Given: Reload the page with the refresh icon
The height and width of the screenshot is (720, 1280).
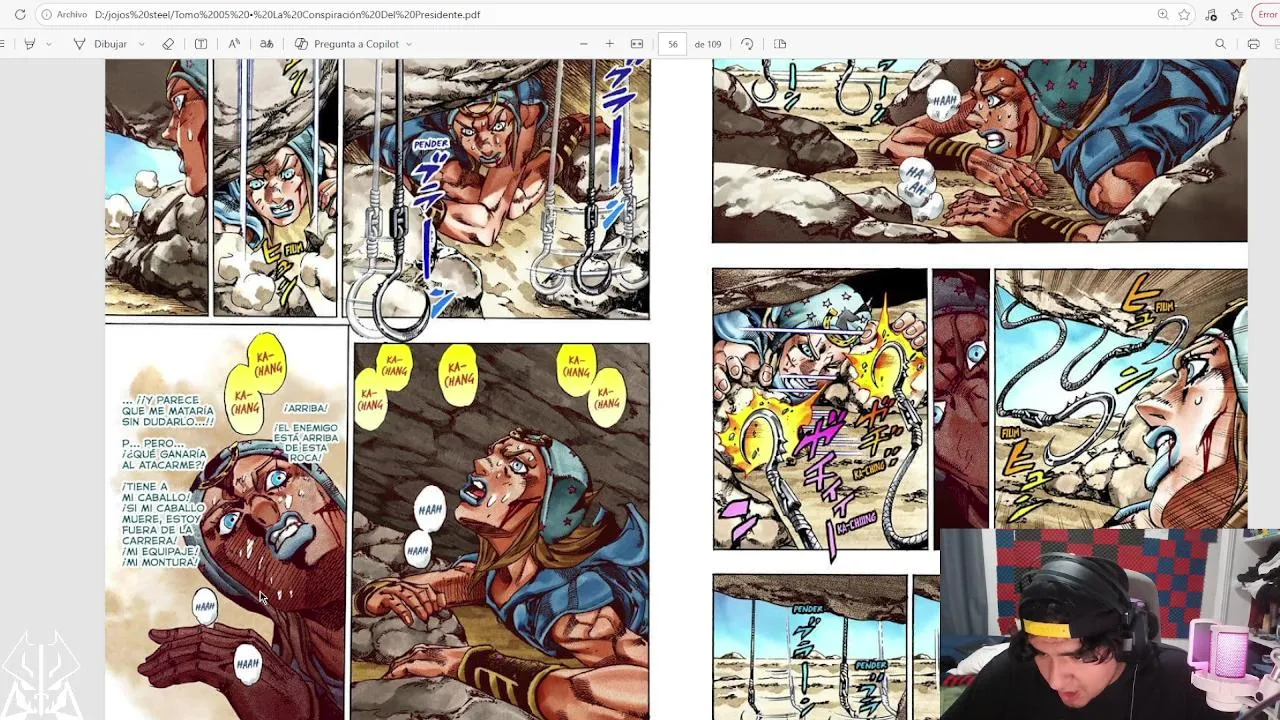Looking at the screenshot, I should pos(20,15).
